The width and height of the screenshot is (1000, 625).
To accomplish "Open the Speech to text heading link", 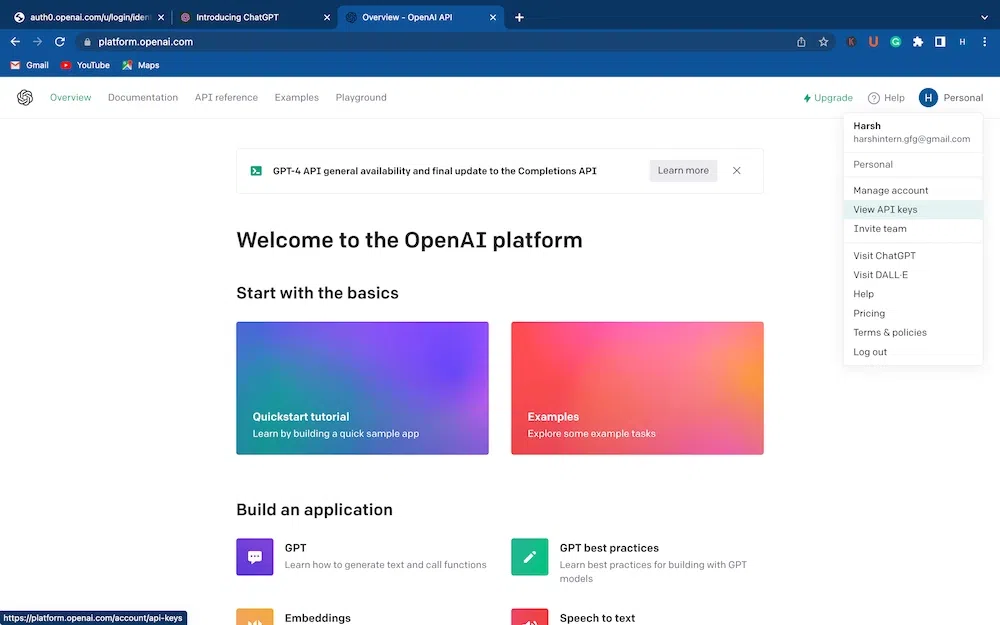I will (597, 617).
